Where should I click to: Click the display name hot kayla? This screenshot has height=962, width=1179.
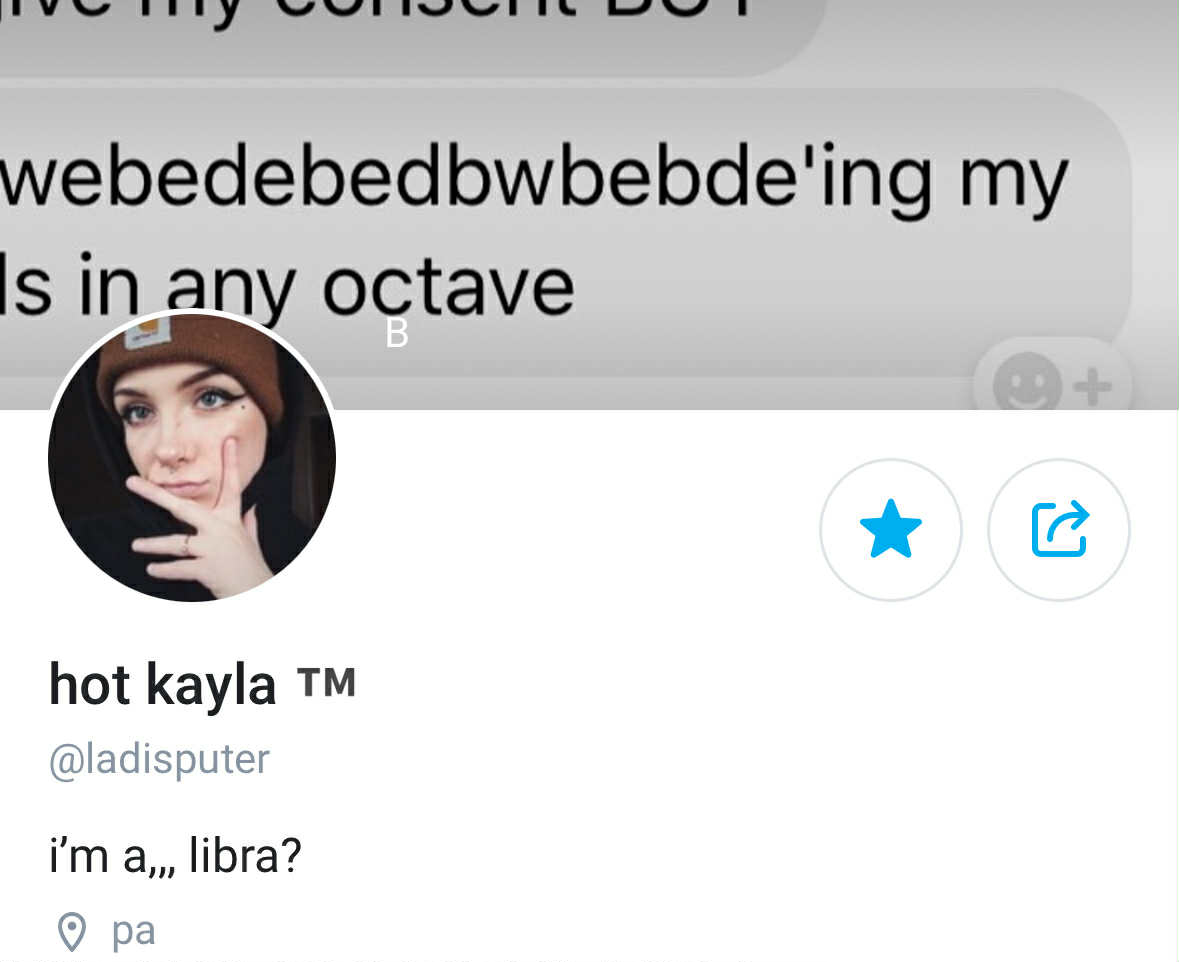[x=162, y=684]
